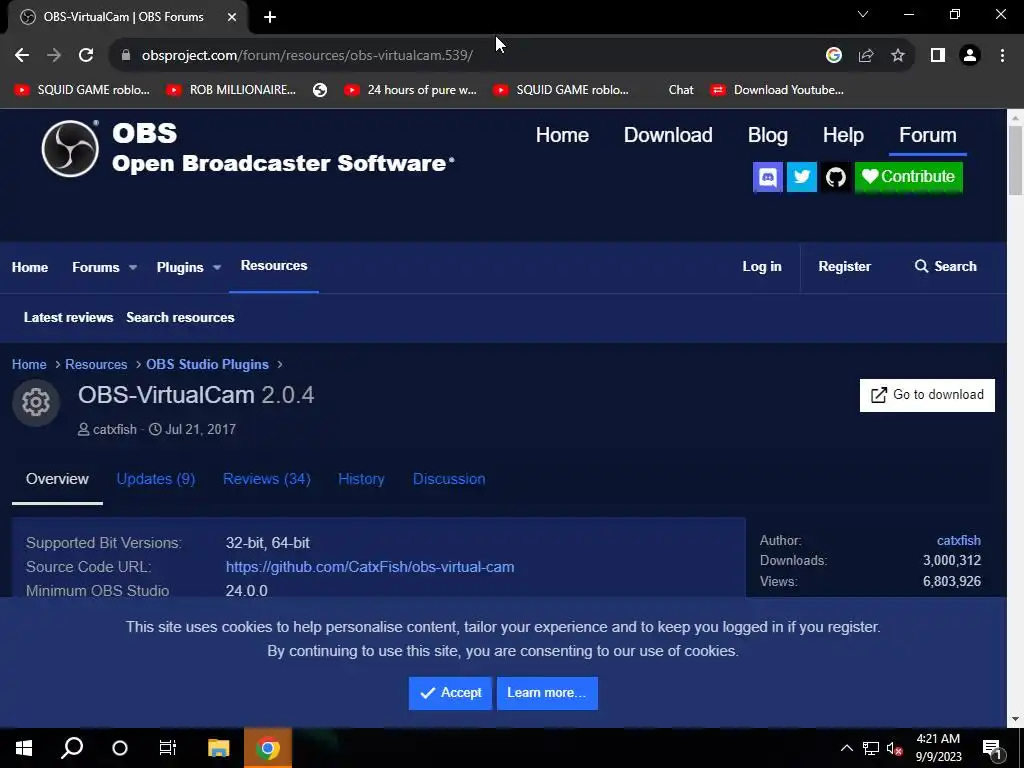Bookmark this tab with the star icon

(898, 56)
